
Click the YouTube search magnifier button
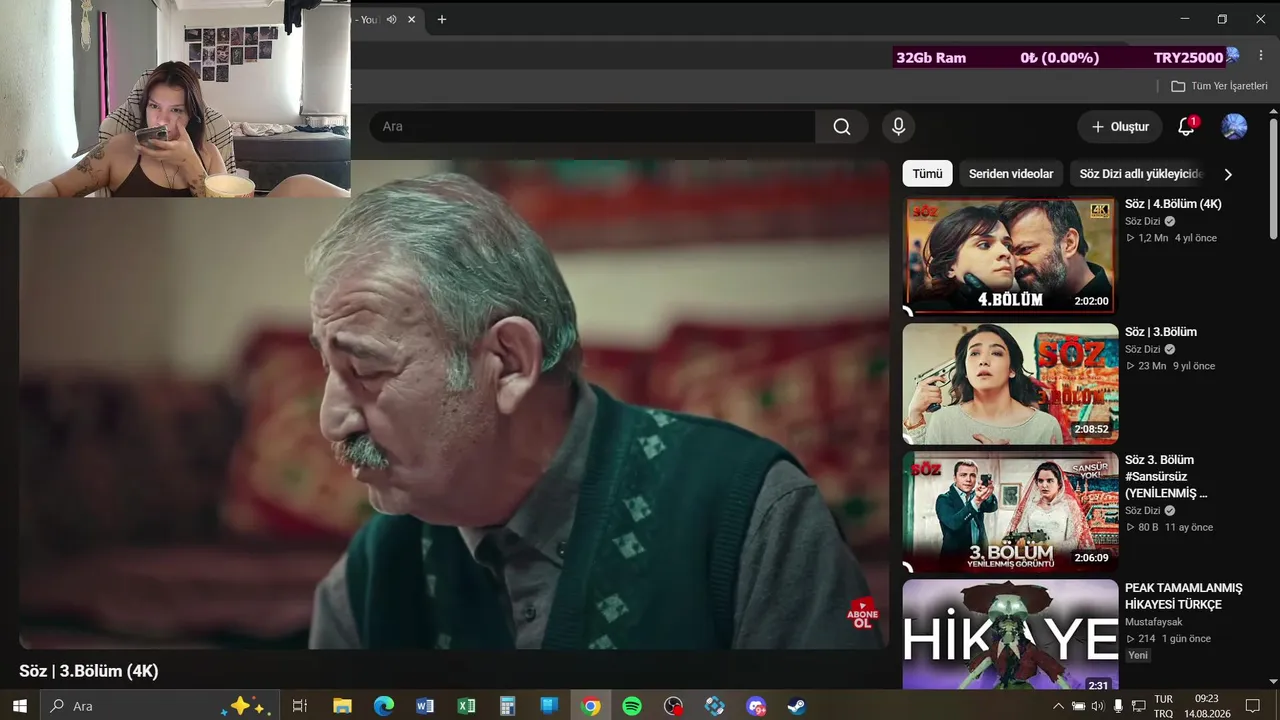click(842, 127)
